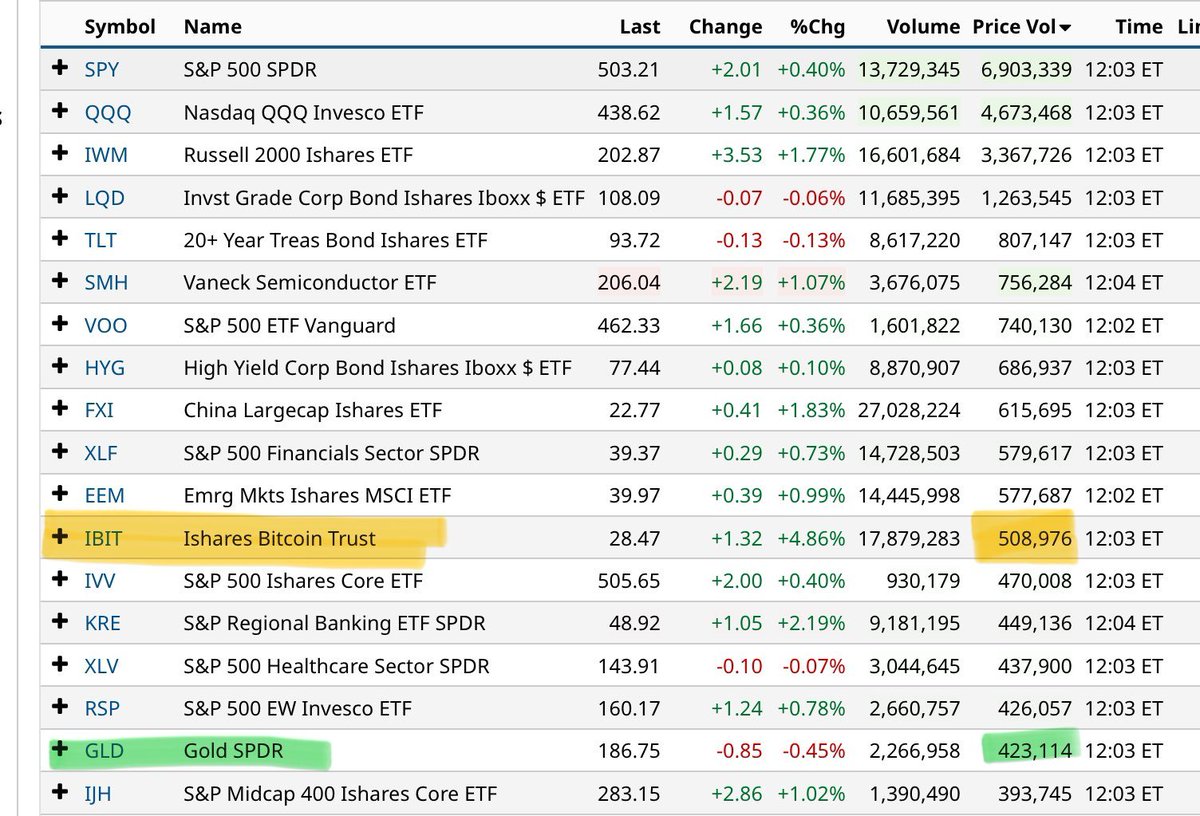This screenshot has height=816, width=1200.
Task: Open the IJH symbol link
Action: tap(99, 794)
